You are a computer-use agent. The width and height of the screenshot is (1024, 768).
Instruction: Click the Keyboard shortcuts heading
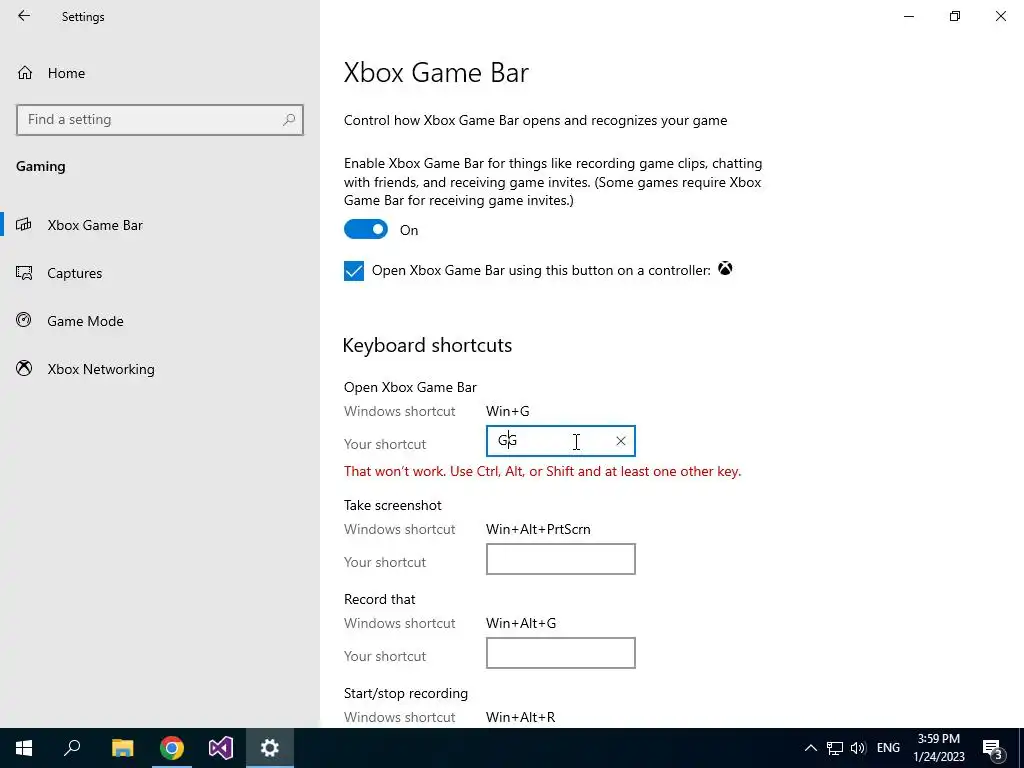click(x=427, y=345)
